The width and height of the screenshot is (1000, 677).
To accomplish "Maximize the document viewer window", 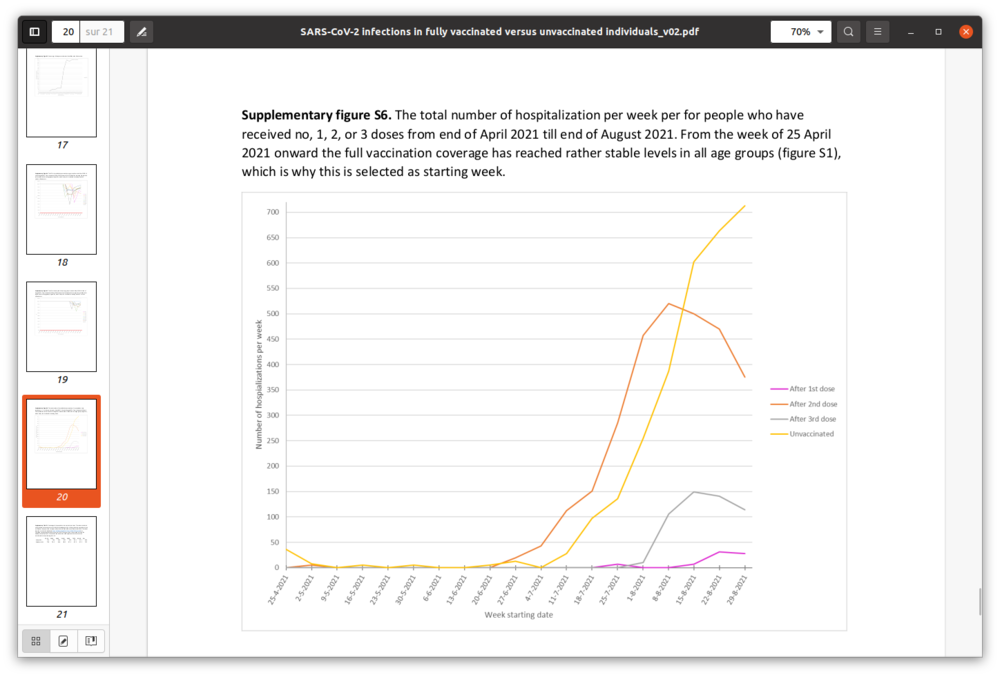I will tap(938, 32).
